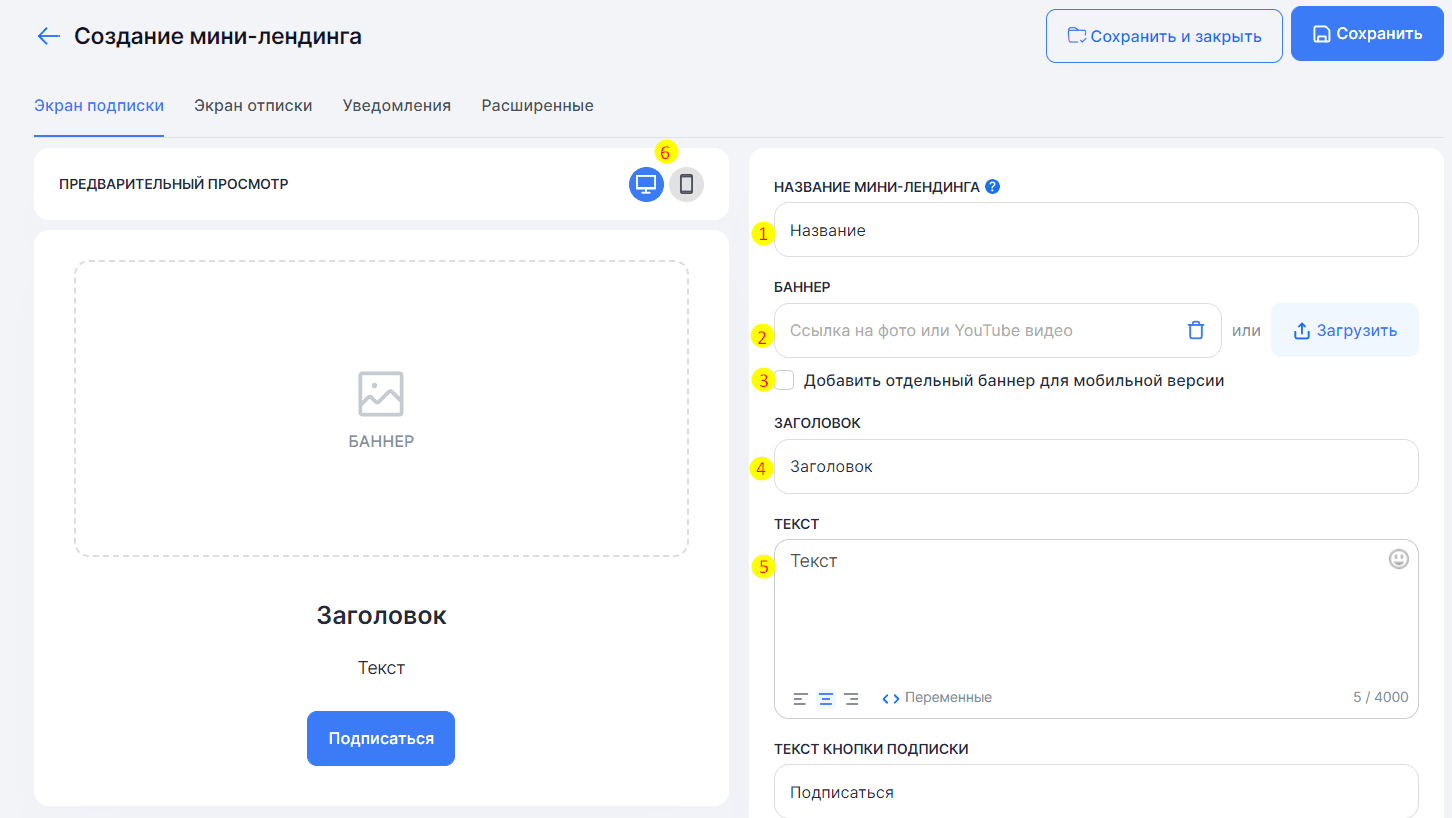The image size is (1452, 818).
Task: Click the Подписаться preview button
Action: (381, 738)
